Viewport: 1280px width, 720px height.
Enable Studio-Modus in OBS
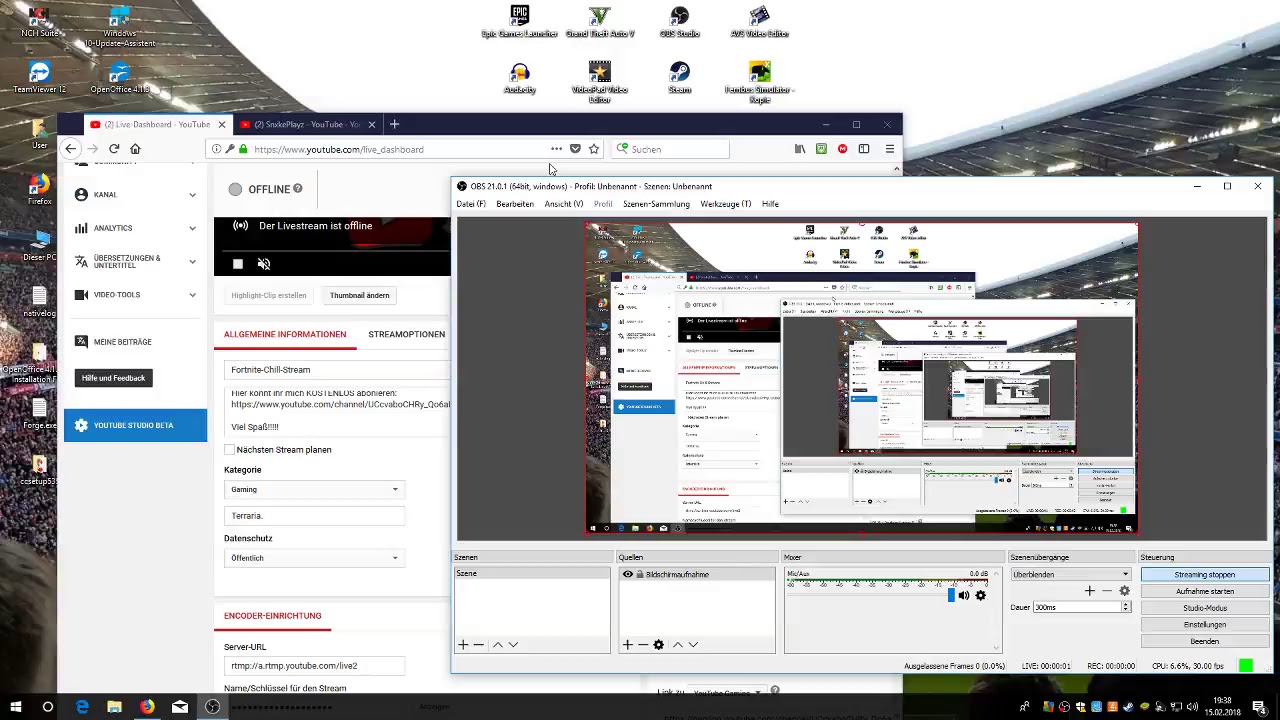(1205, 608)
